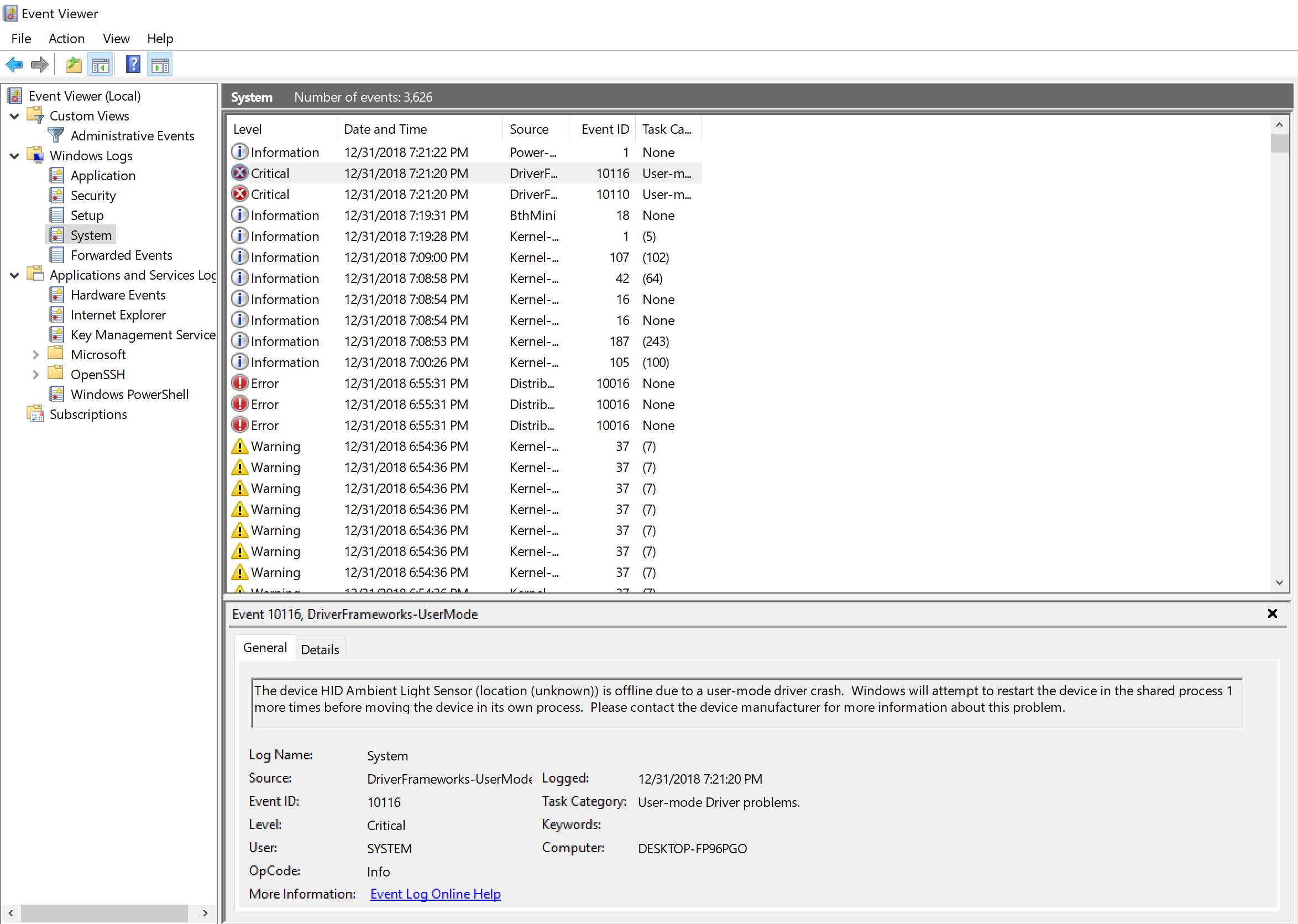Screen dimensions: 1298x924
Task: Switch to the Details tab
Action: pyautogui.click(x=320, y=650)
